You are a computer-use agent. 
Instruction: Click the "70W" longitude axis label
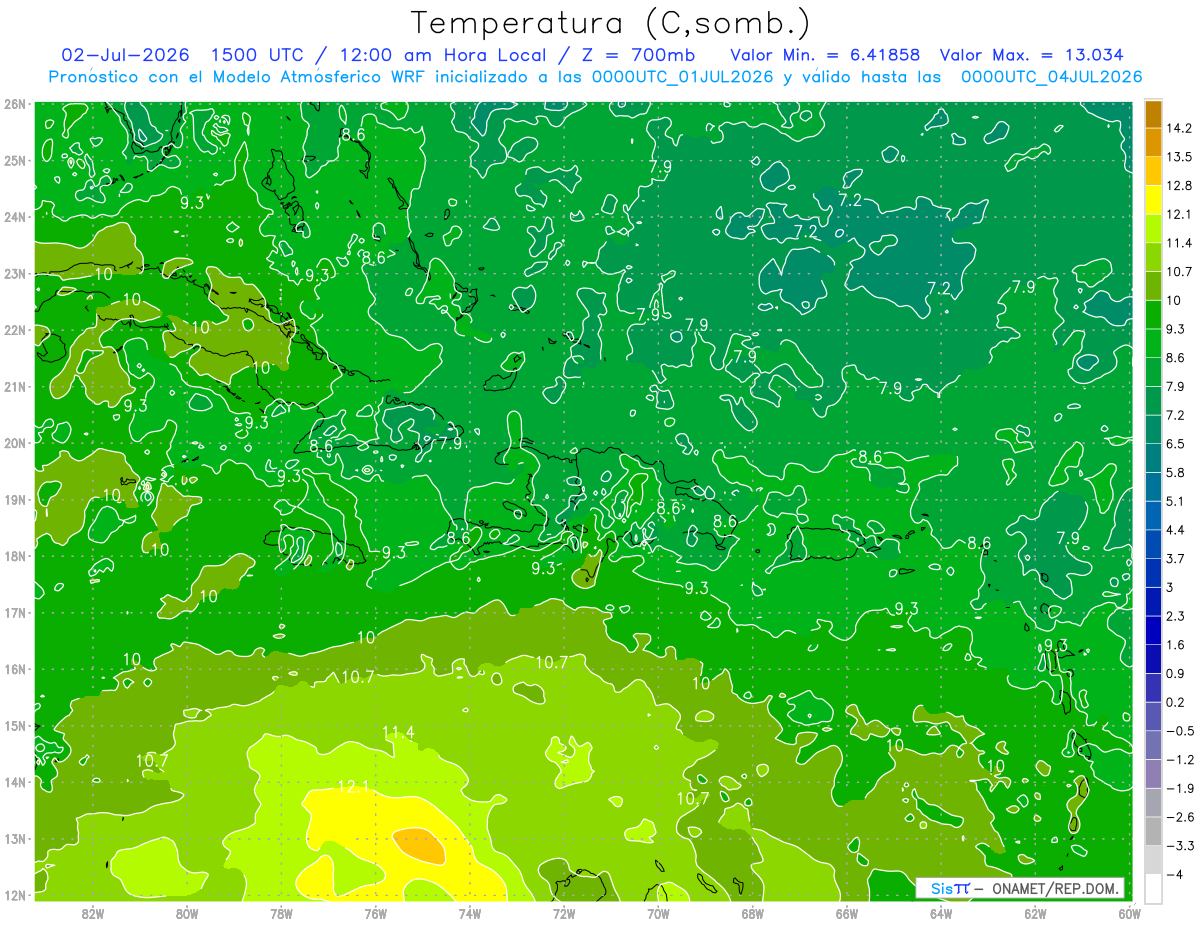tap(658, 913)
